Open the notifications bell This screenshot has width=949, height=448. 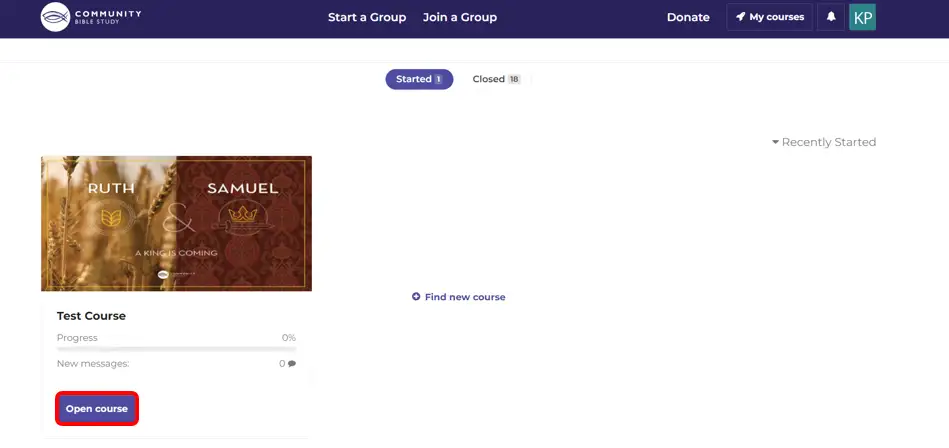point(830,17)
